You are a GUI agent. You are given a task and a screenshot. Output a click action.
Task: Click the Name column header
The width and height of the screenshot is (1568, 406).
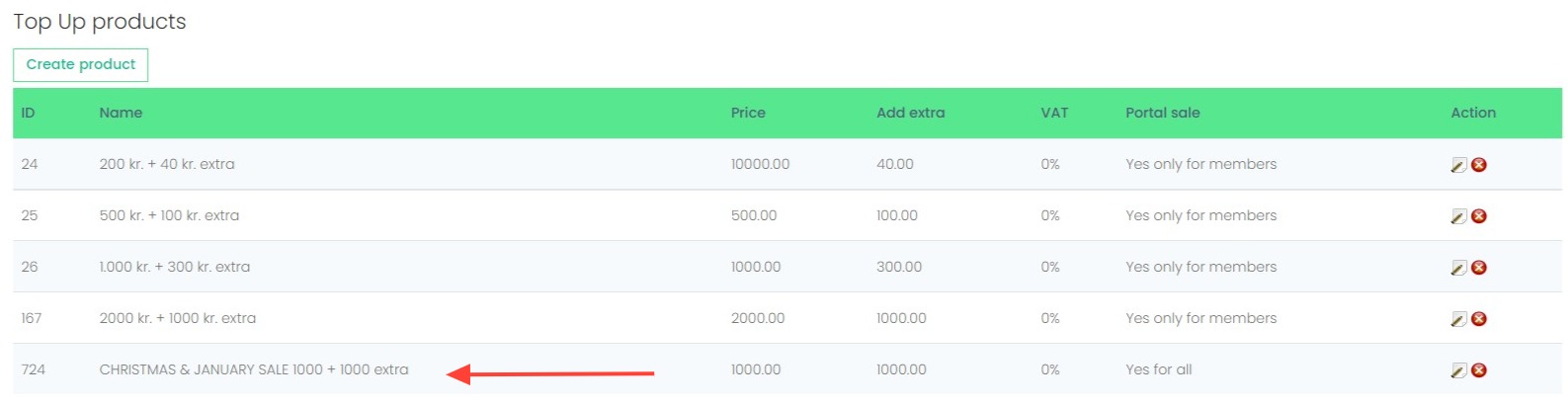point(121,113)
